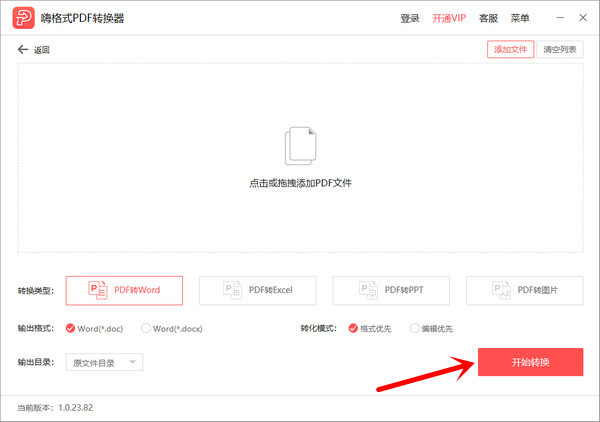Viewport: 600px width, 422px height.
Task: Select the PDF转Word conversion icon
Action: pyautogui.click(x=98, y=290)
